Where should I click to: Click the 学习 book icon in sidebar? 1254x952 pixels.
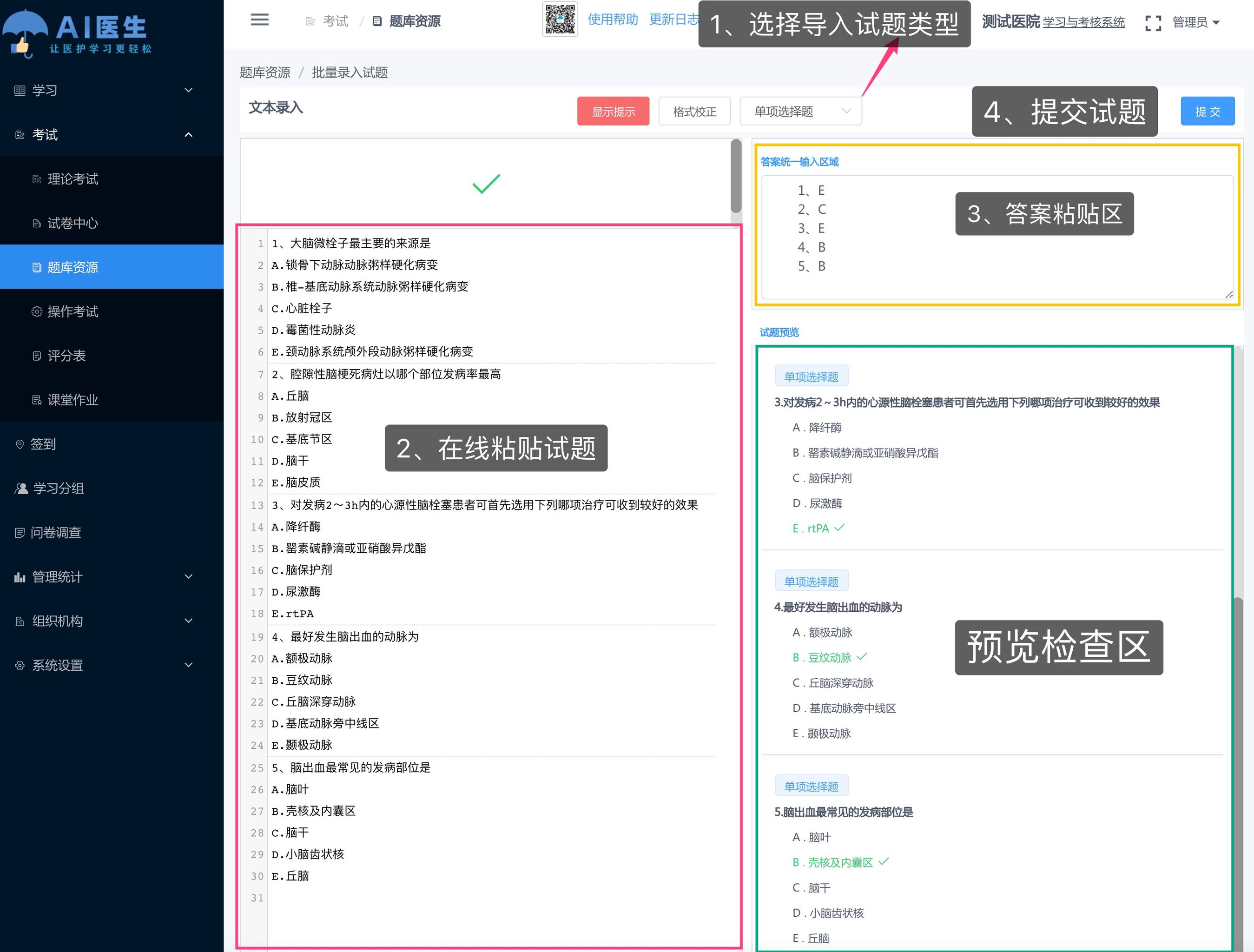(x=20, y=90)
